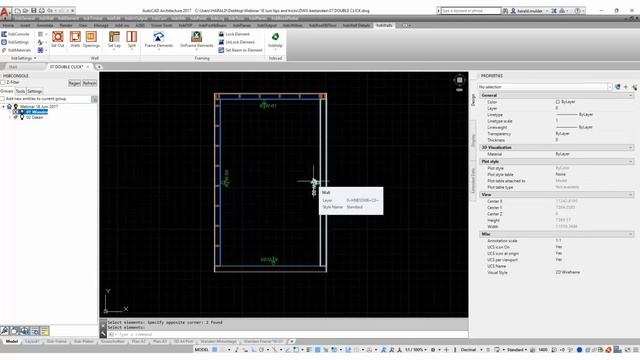This screenshot has height=360, width=640.
Task: Click the add layout plus button
Action: (x=291, y=341)
